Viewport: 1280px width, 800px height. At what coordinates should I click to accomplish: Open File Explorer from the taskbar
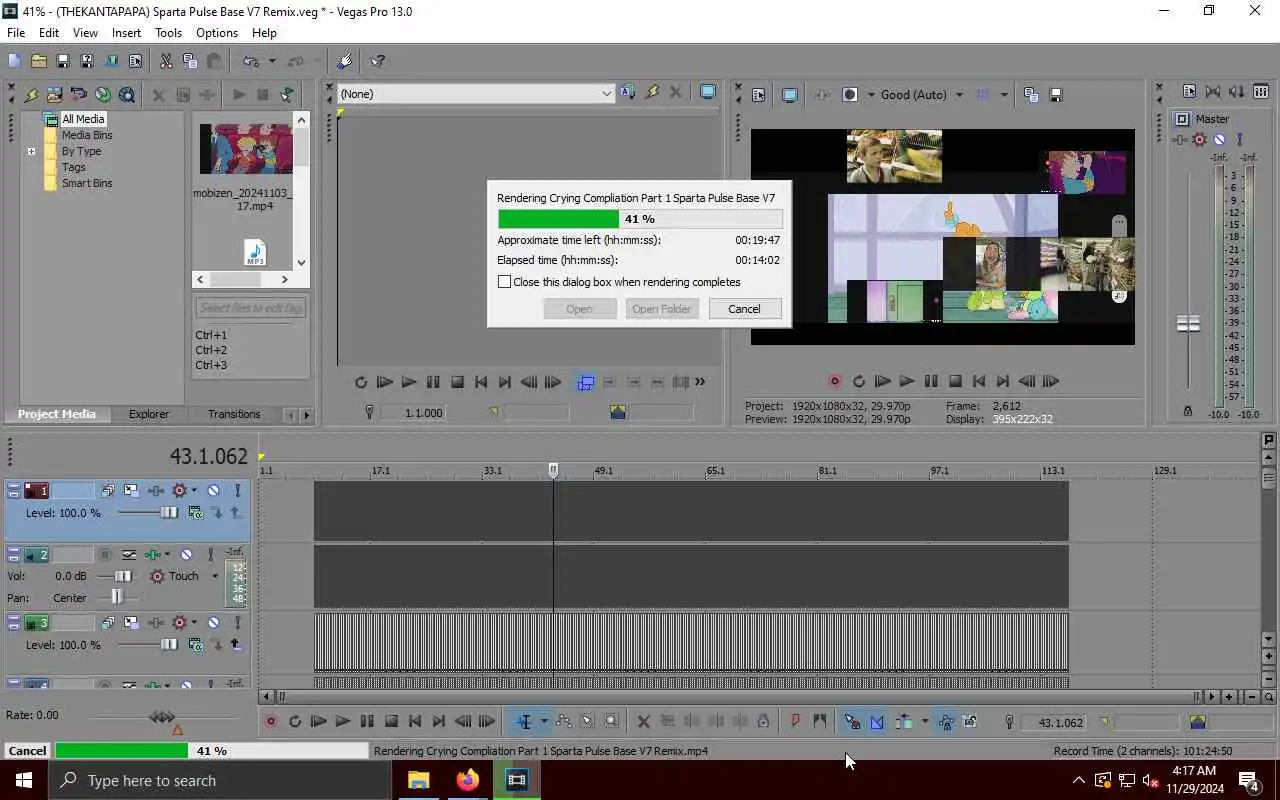pyautogui.click(x=419, y=780)
